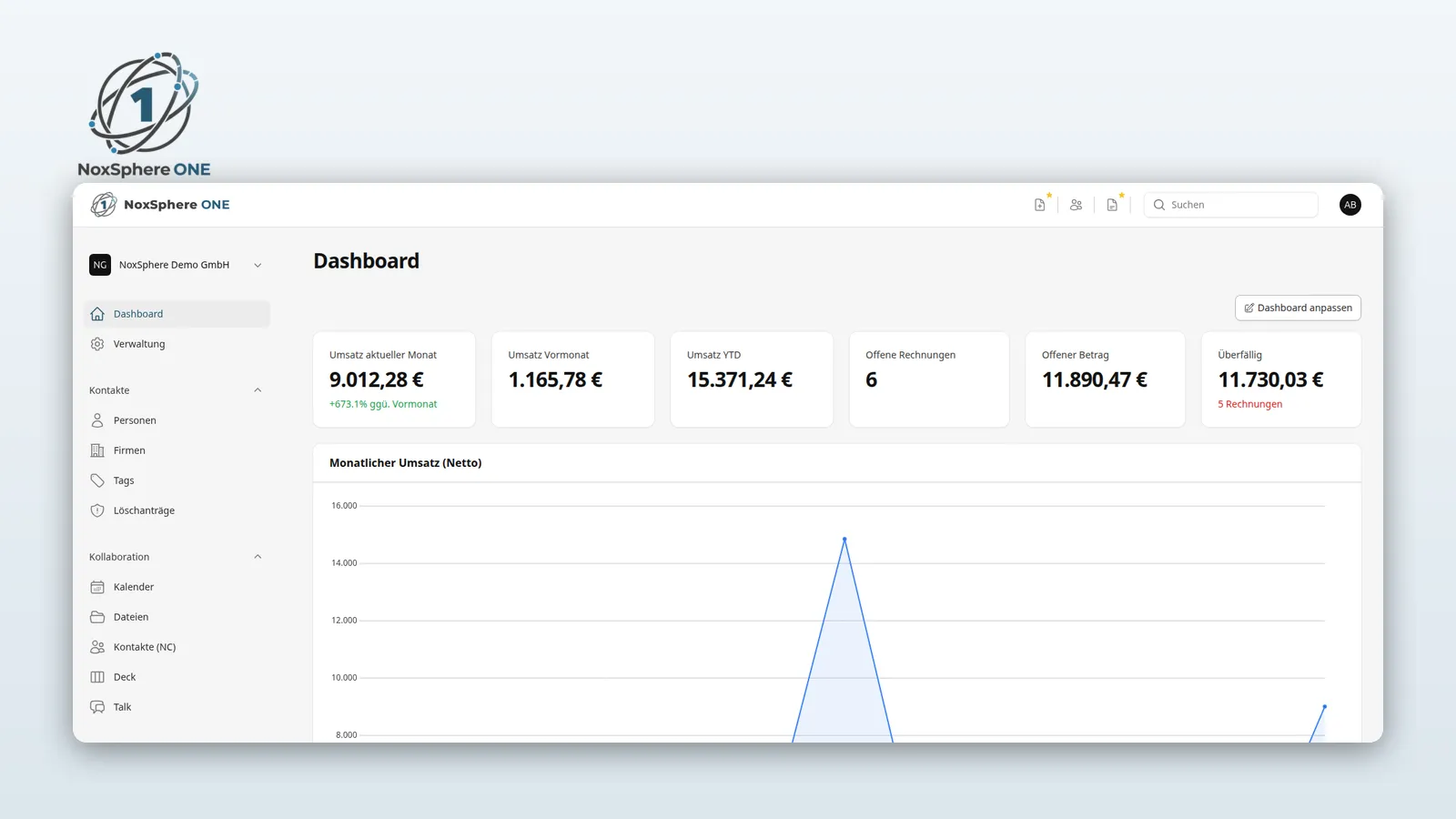Image resolution: width=1456 pixels, height=819 pixels.
Task: Click the NoxSphere ONE logo in header bar
Action: 160,205
